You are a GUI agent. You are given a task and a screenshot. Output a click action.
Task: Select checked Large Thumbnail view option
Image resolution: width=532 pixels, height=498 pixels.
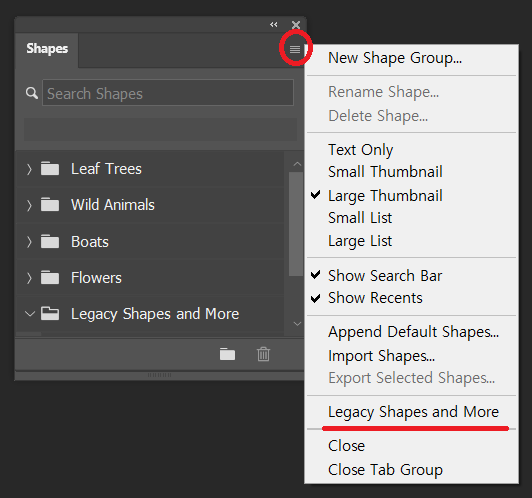[x=385, y=196]
